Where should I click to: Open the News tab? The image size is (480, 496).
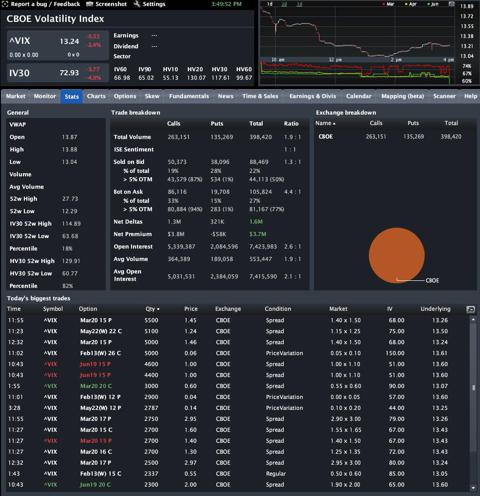[225, 96]
